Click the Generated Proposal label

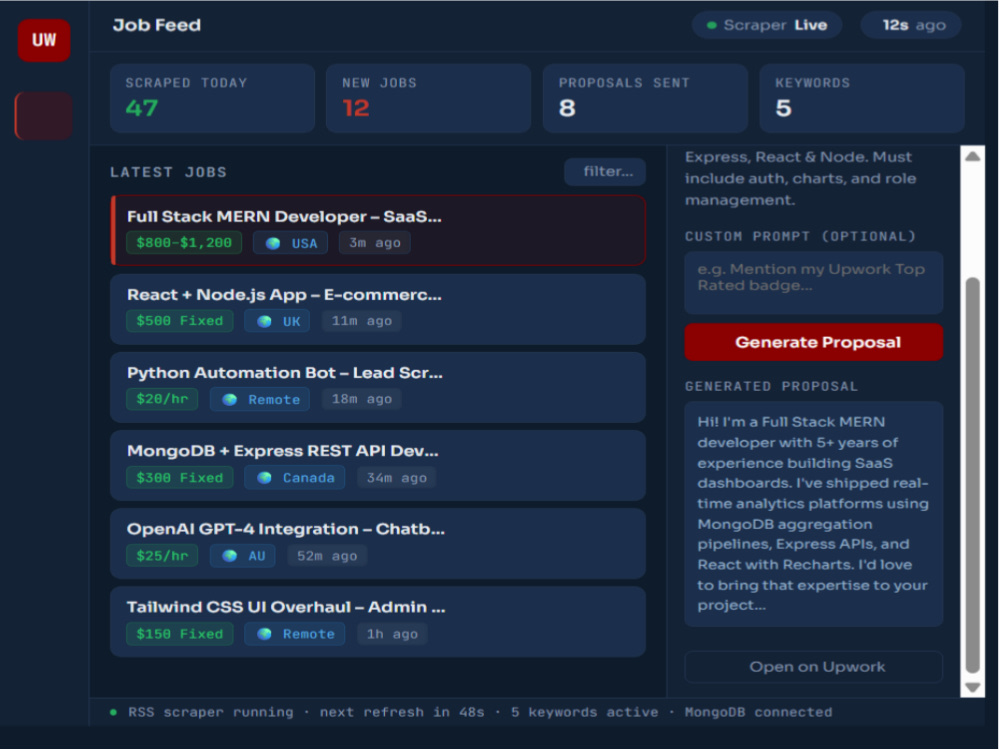(x=772, y=386)
